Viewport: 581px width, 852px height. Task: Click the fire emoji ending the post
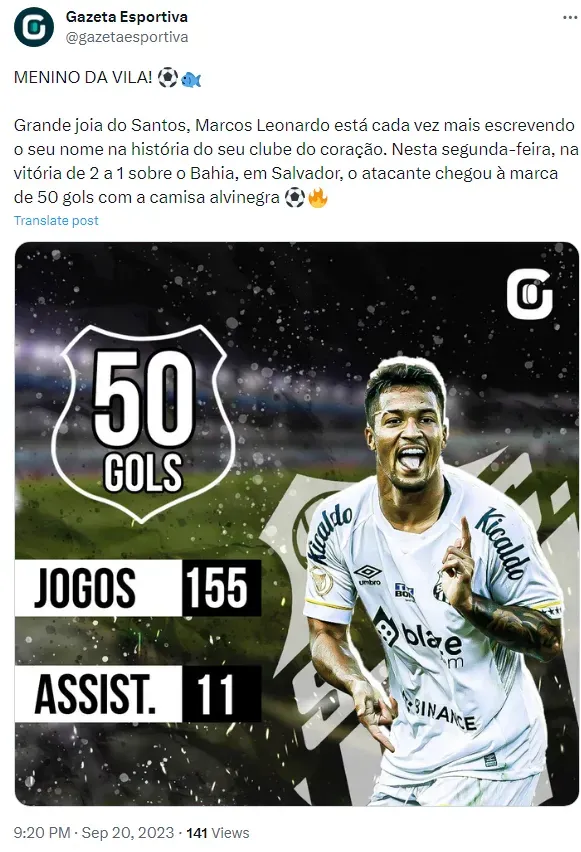tap(318, 197)
